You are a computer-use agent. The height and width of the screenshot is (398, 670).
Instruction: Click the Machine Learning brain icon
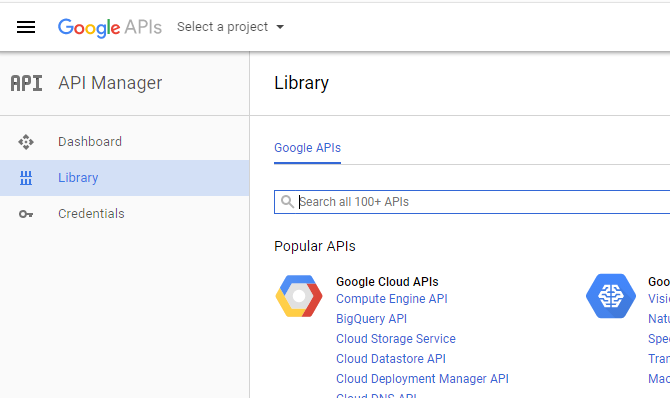pyautogui.click(x=611, y=296)
